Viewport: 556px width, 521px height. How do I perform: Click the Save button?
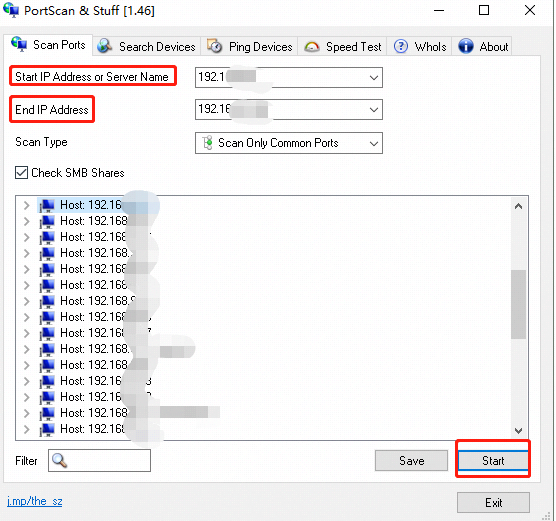click(x=411, y=460)
